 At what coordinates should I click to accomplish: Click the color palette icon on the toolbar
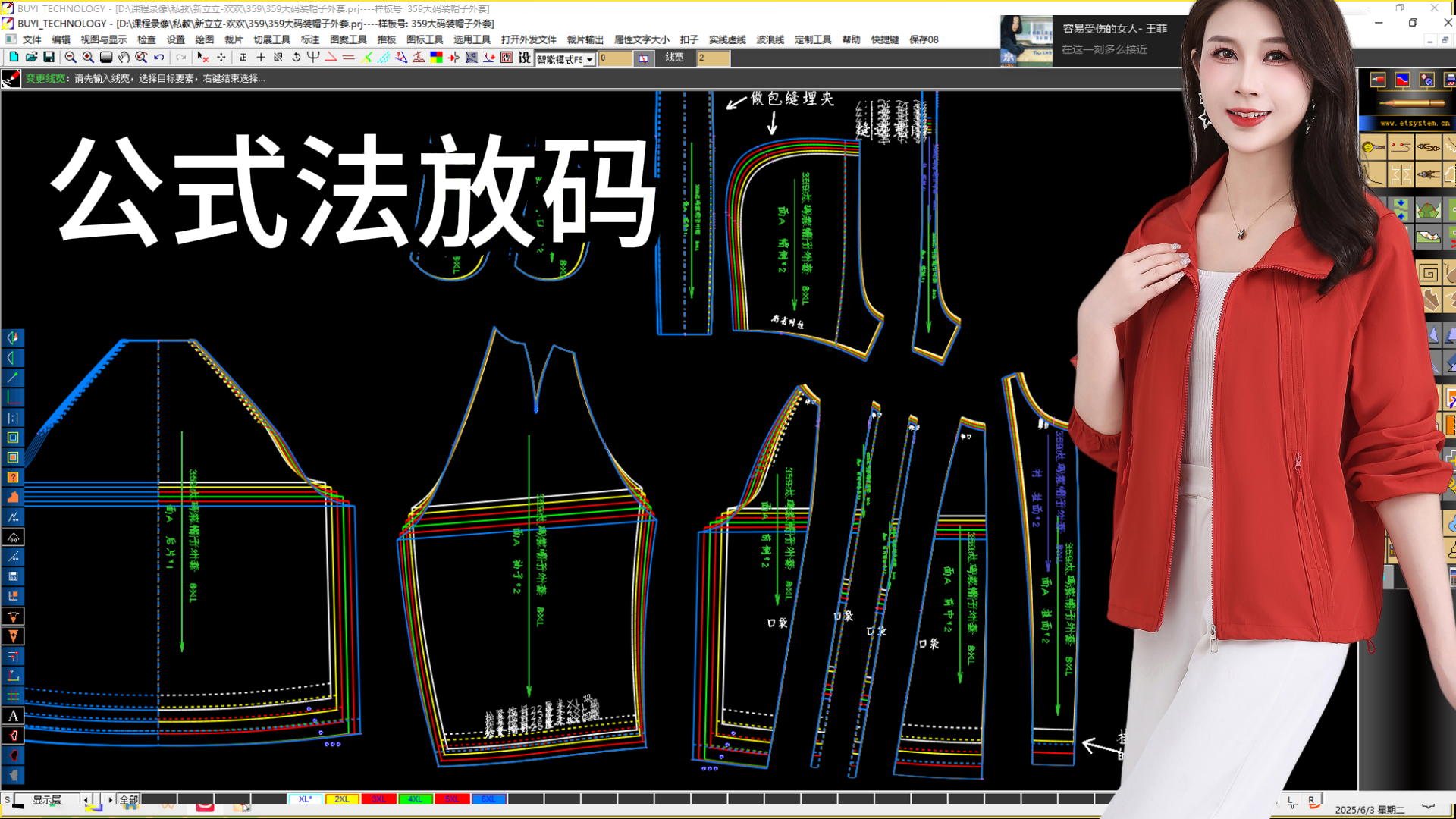(x=435, y=57)
